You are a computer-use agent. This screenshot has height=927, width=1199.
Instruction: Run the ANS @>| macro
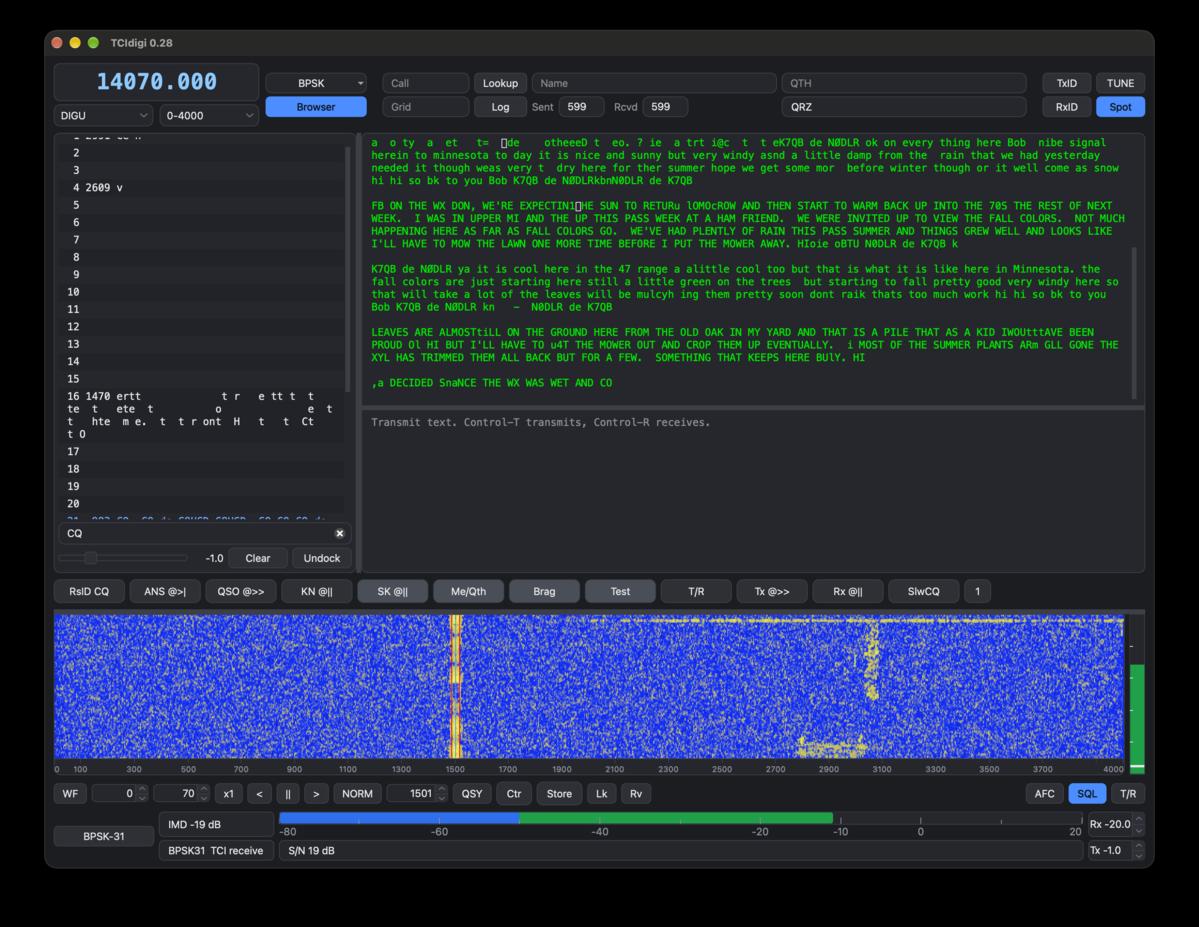[164, 591]
